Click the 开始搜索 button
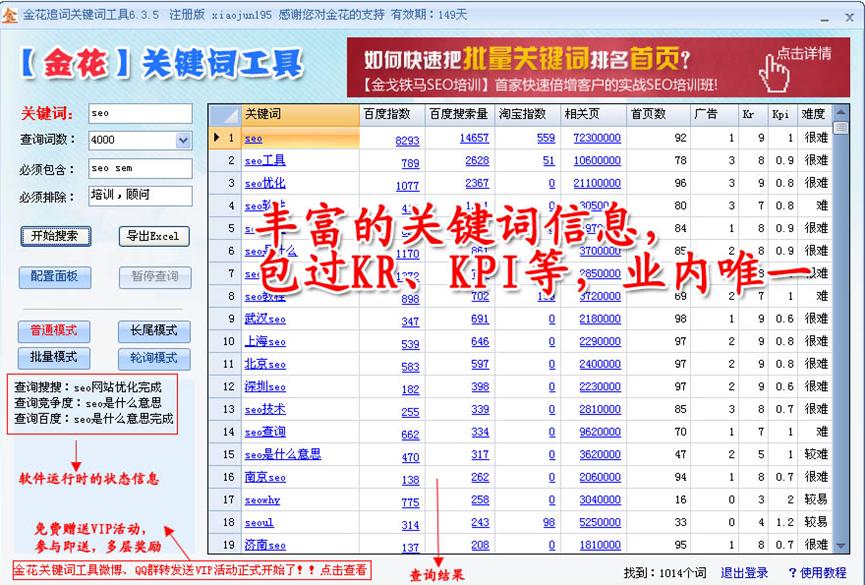 (x=56, y=236)
